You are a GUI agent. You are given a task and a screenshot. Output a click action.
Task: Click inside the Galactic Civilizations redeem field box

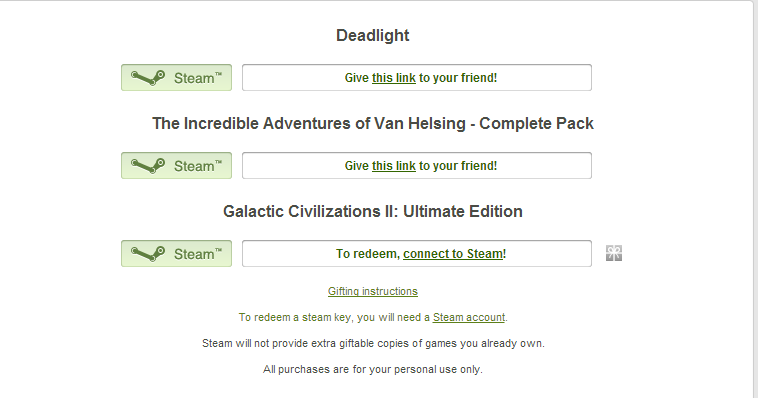(417, 253)
